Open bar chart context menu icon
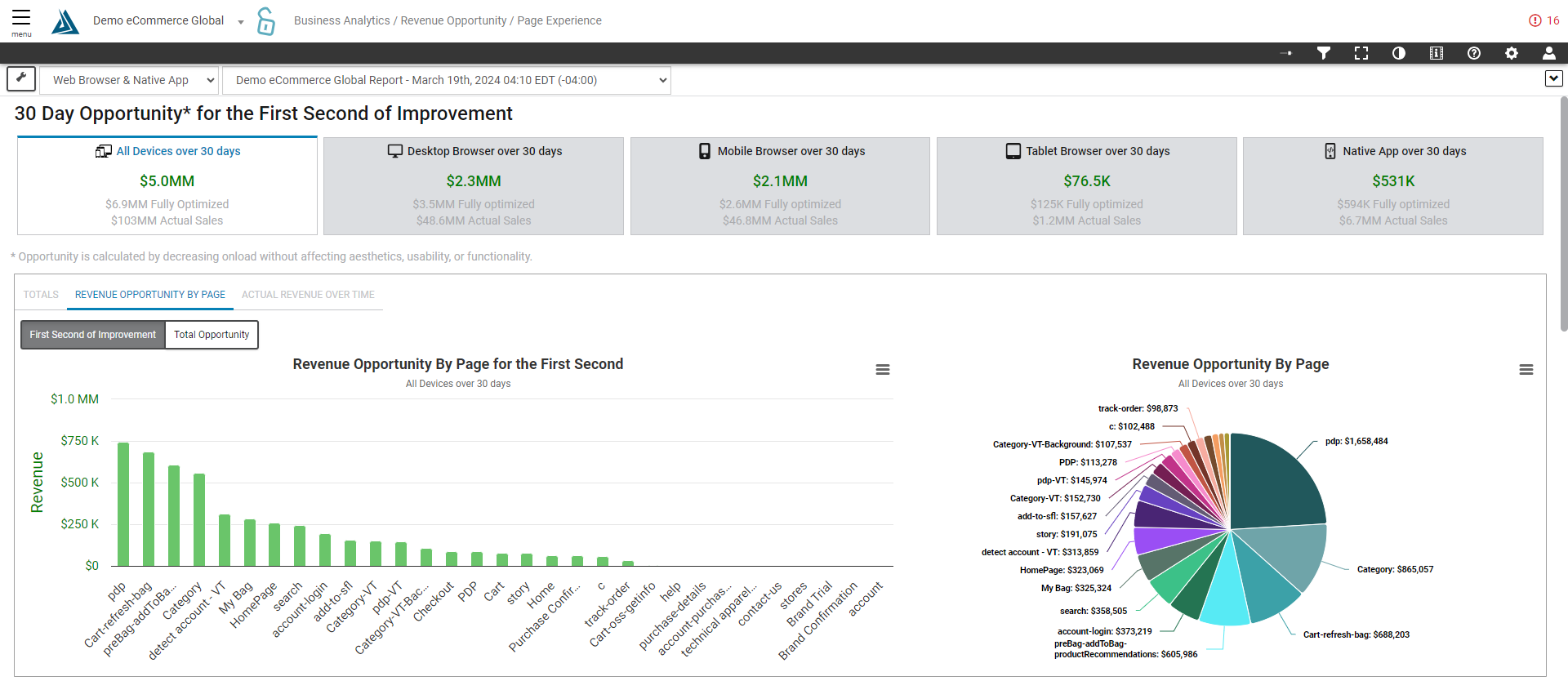This screenshot has height=681, width=1568. coord(883,370)
